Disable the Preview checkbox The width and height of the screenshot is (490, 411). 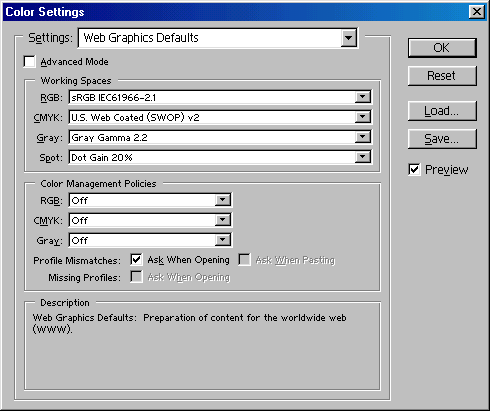(x=414, y=169)
